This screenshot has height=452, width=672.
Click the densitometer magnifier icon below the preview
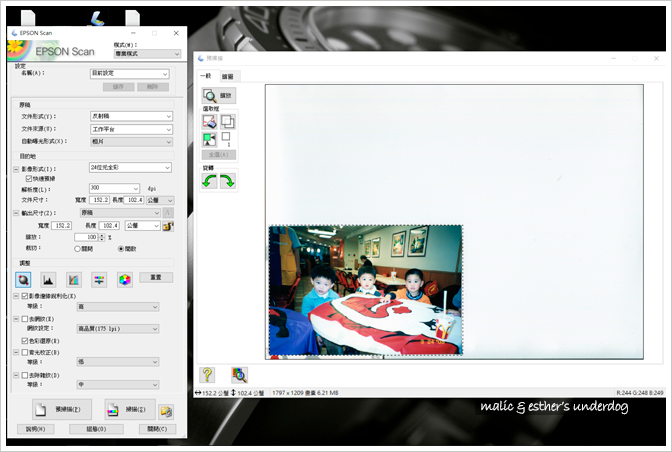point(239,375)
